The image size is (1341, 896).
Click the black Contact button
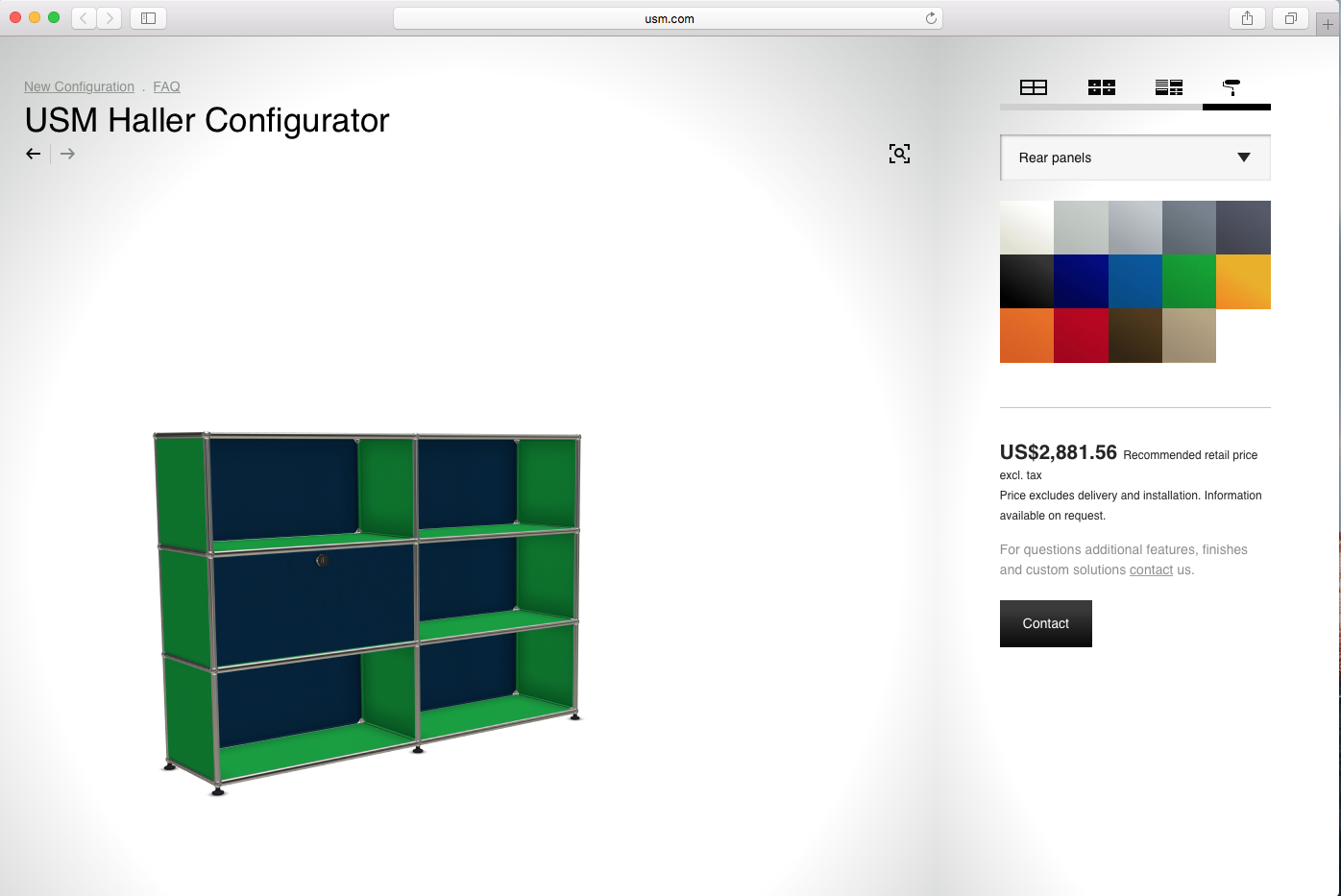click(x=1045, y=623)
